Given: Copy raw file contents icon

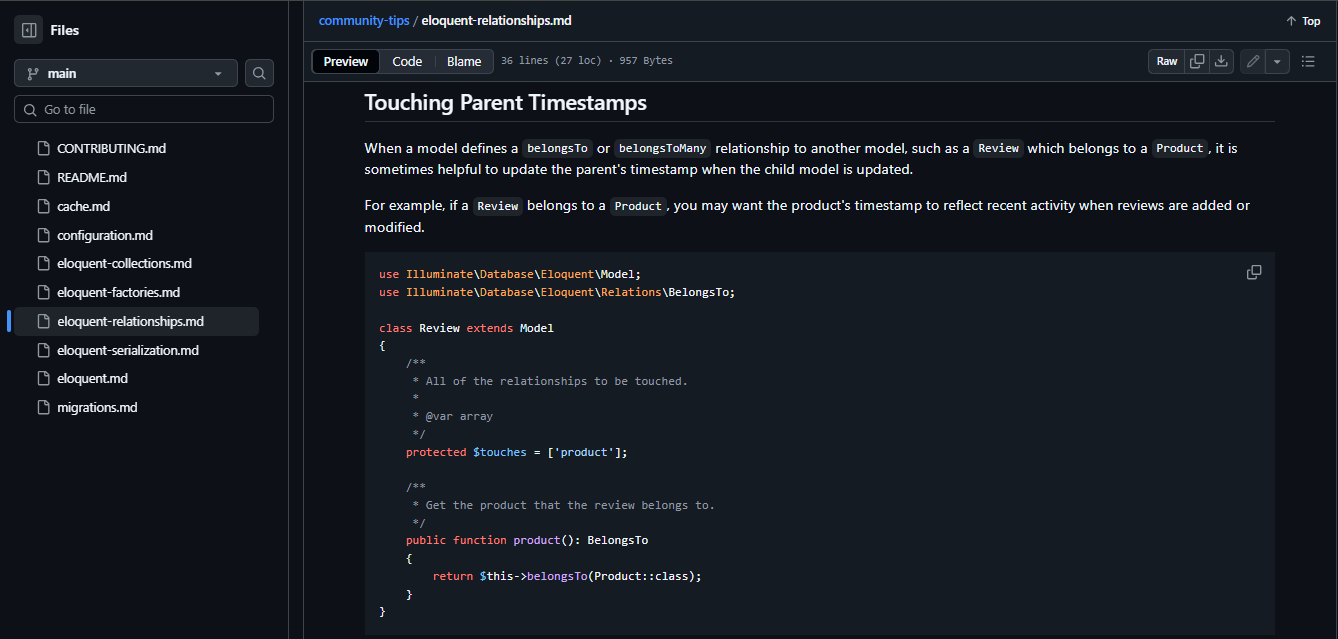Looking at the screenshot, I should (x=1197, y=61).
